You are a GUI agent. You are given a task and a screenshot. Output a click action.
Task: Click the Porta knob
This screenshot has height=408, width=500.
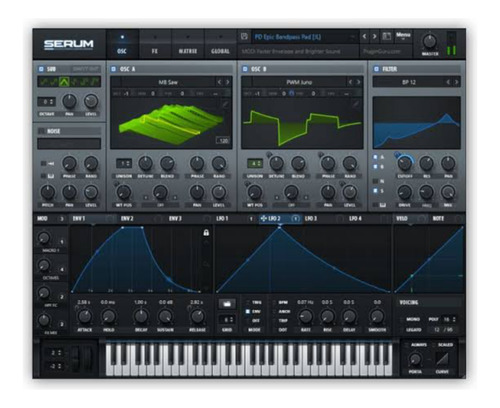tap(415, 359)
